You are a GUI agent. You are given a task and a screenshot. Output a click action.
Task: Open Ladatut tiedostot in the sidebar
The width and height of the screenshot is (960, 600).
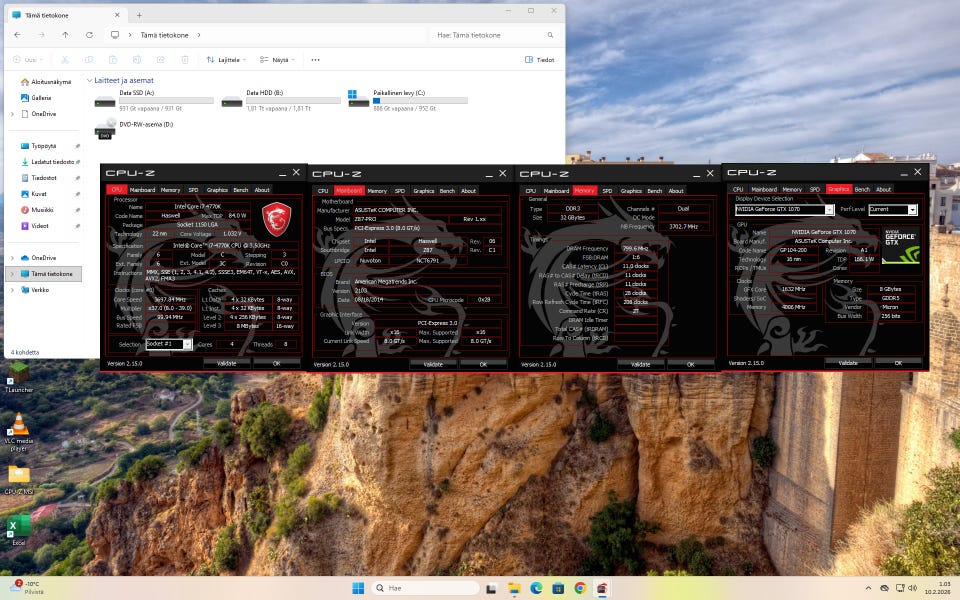click(x=50, y=162)
